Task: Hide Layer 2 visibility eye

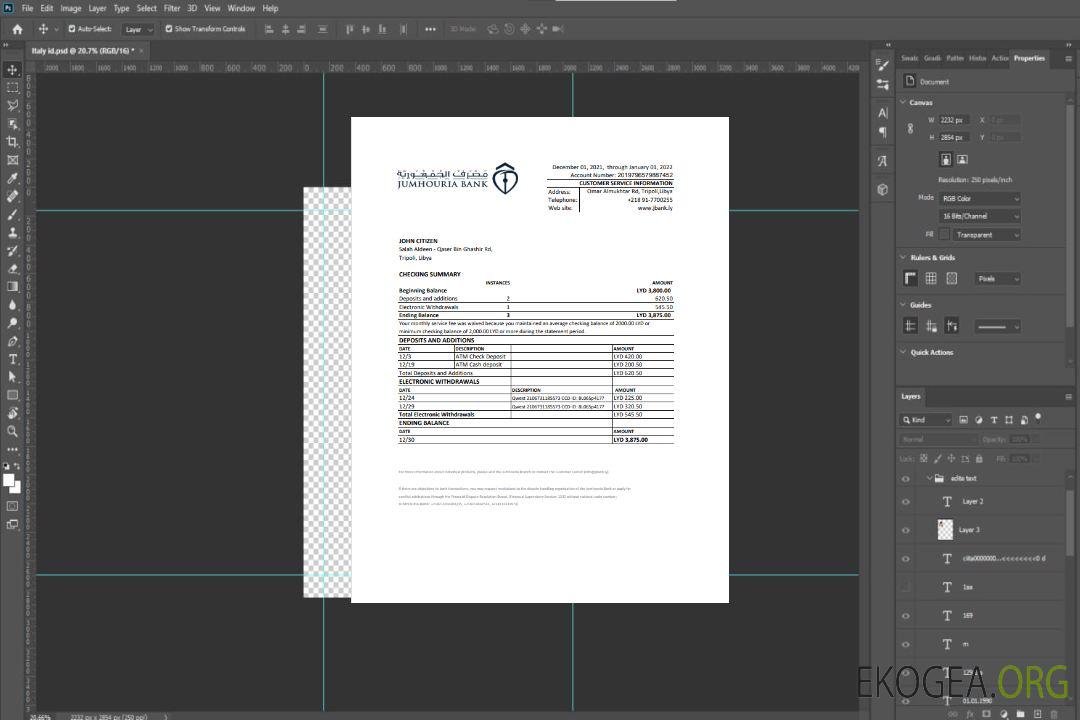Action: pos(906,502)
